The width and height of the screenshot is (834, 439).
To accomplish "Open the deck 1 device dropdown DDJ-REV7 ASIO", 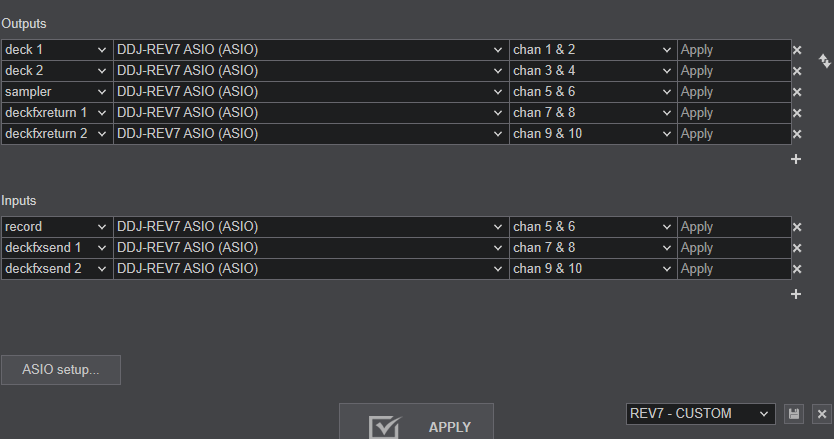I will pyautogui.click(x=311, y=49).
